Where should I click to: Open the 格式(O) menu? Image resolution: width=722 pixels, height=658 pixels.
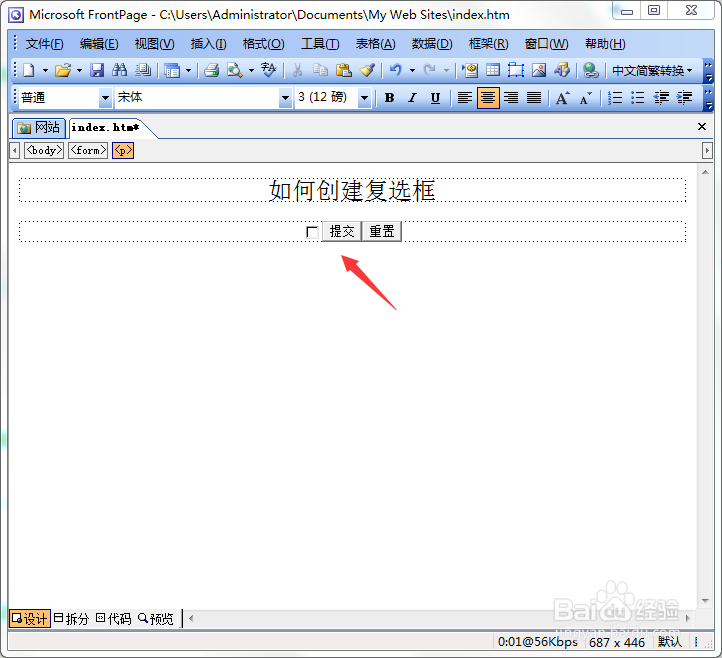[263, 44]
